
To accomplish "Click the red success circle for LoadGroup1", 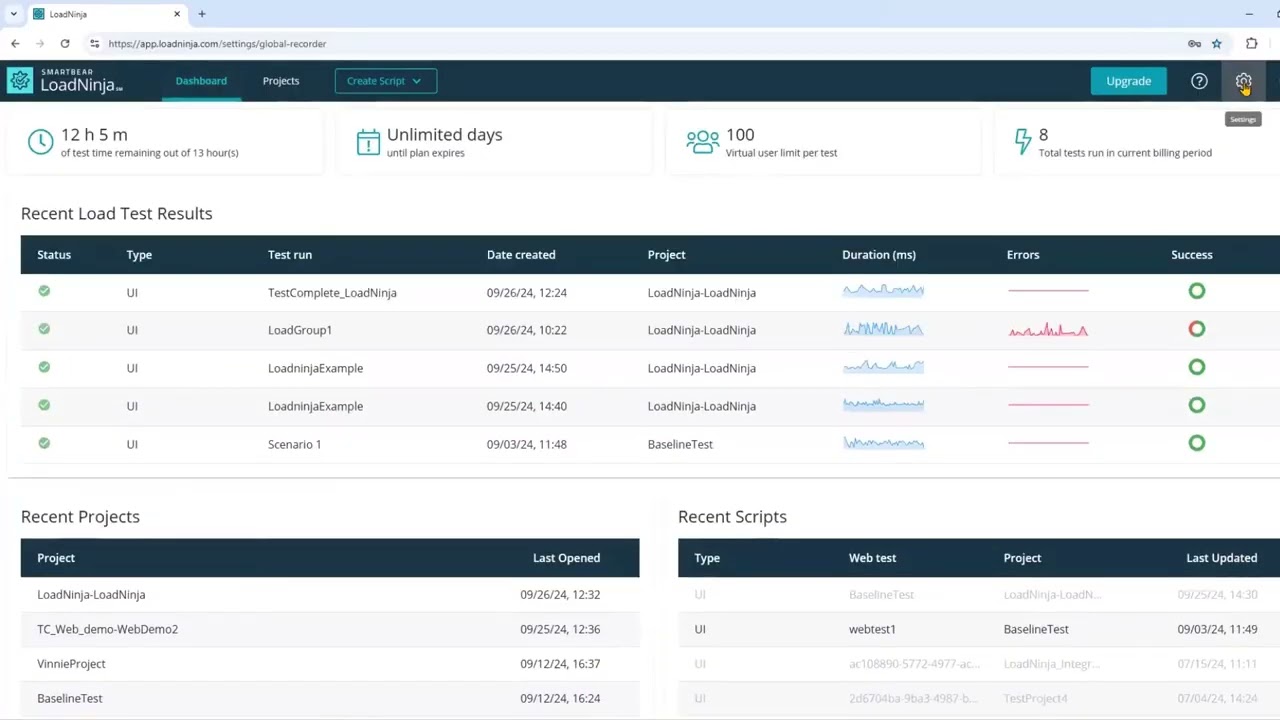I will [1197, 329].
